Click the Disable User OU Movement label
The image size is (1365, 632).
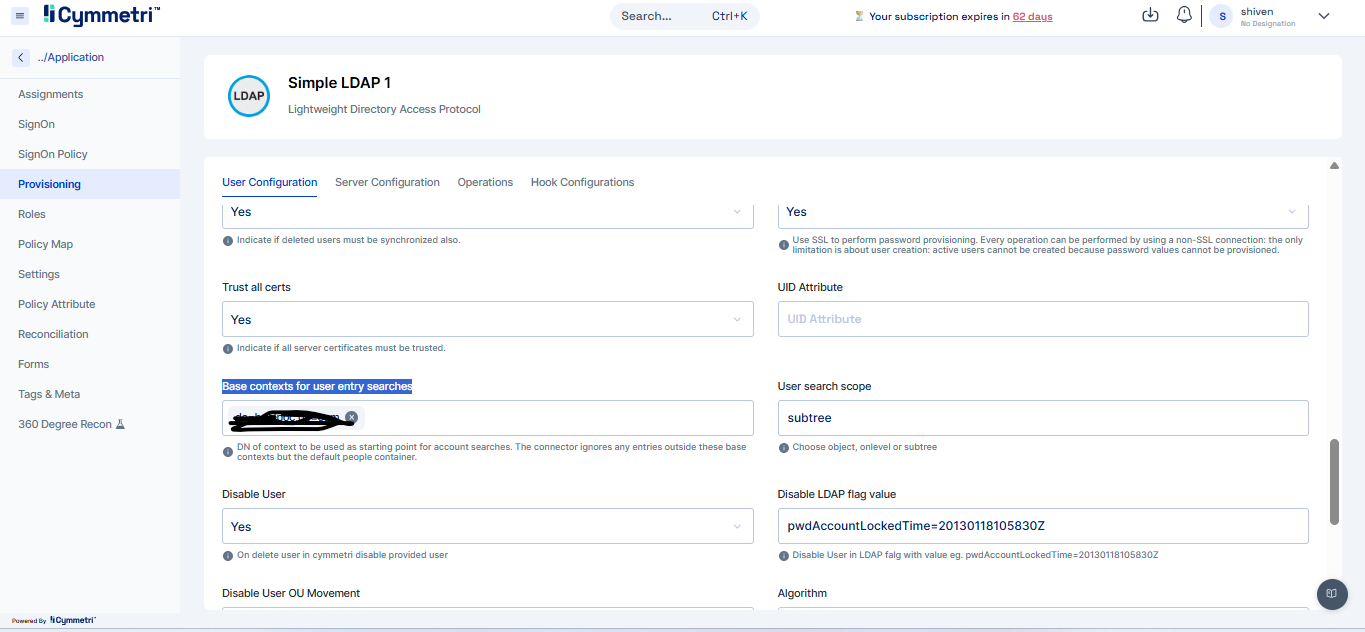coord(291,593)
